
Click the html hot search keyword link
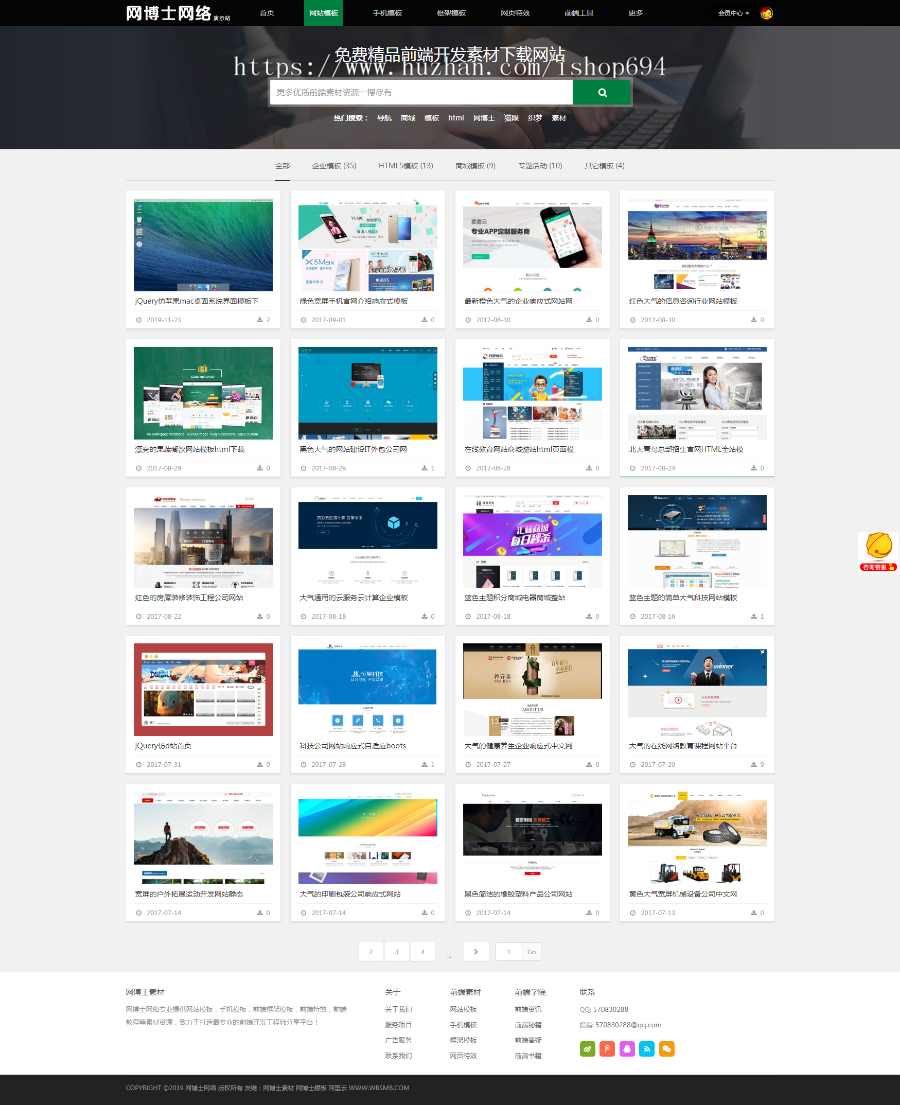(x=456, y=118)
